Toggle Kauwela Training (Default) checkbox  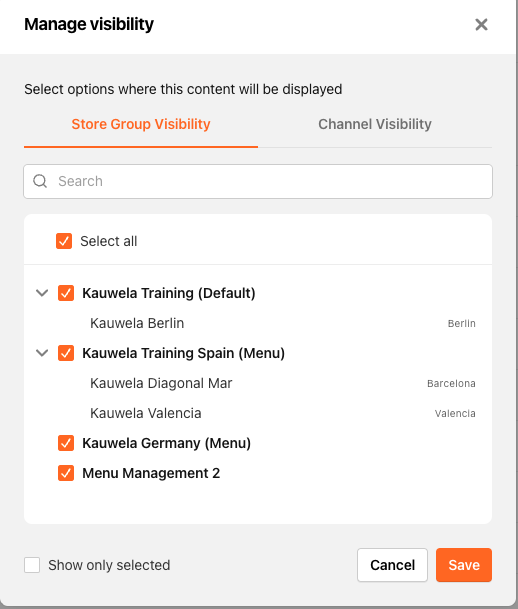click(x=66, y=293)
